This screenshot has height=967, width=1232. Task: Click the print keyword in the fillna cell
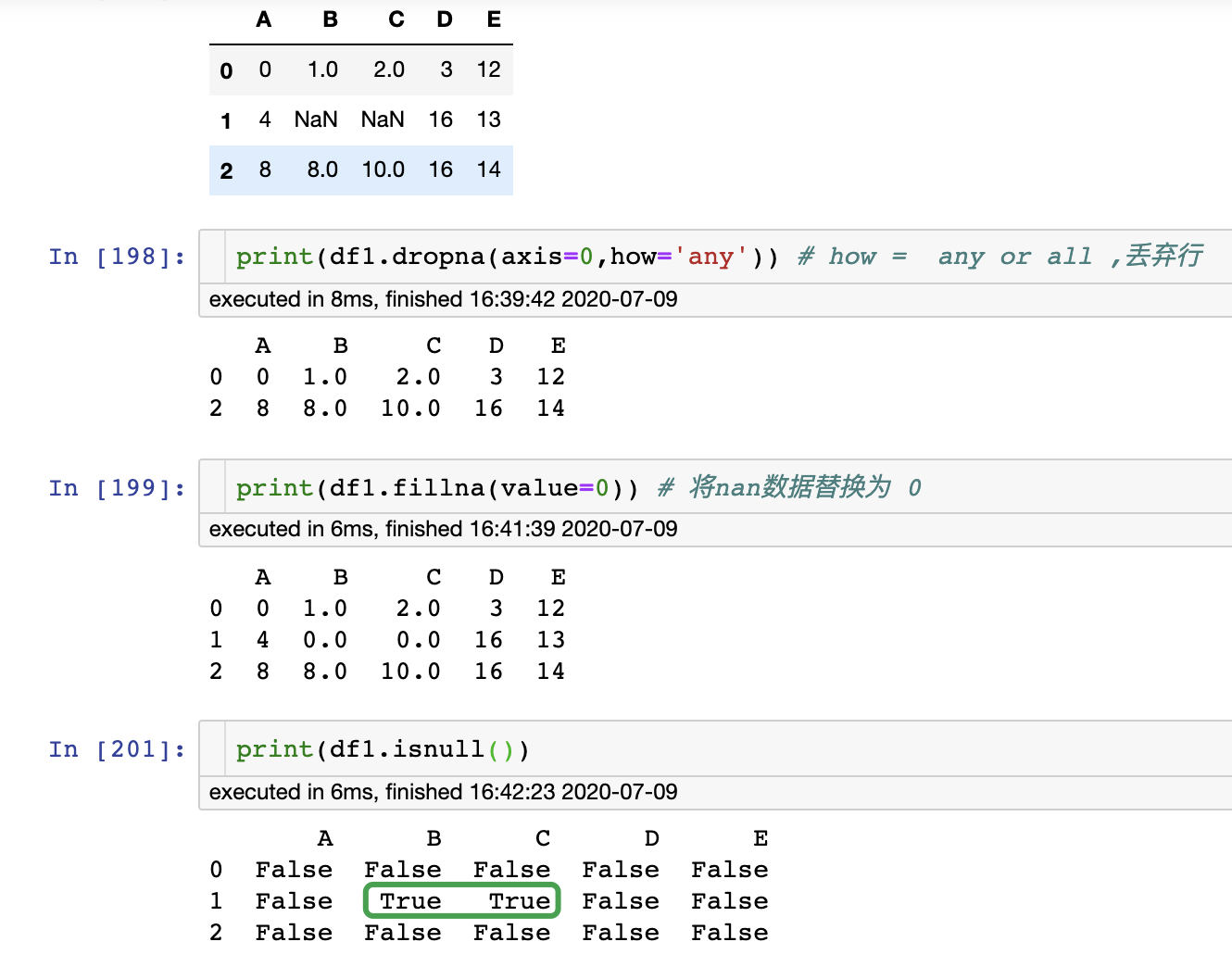(274, 488)
